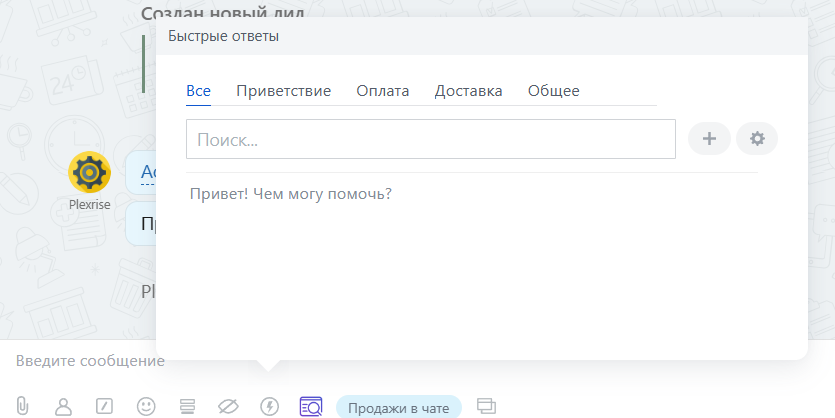Choose the reply Привет! Чем могу помочь?

291,193
